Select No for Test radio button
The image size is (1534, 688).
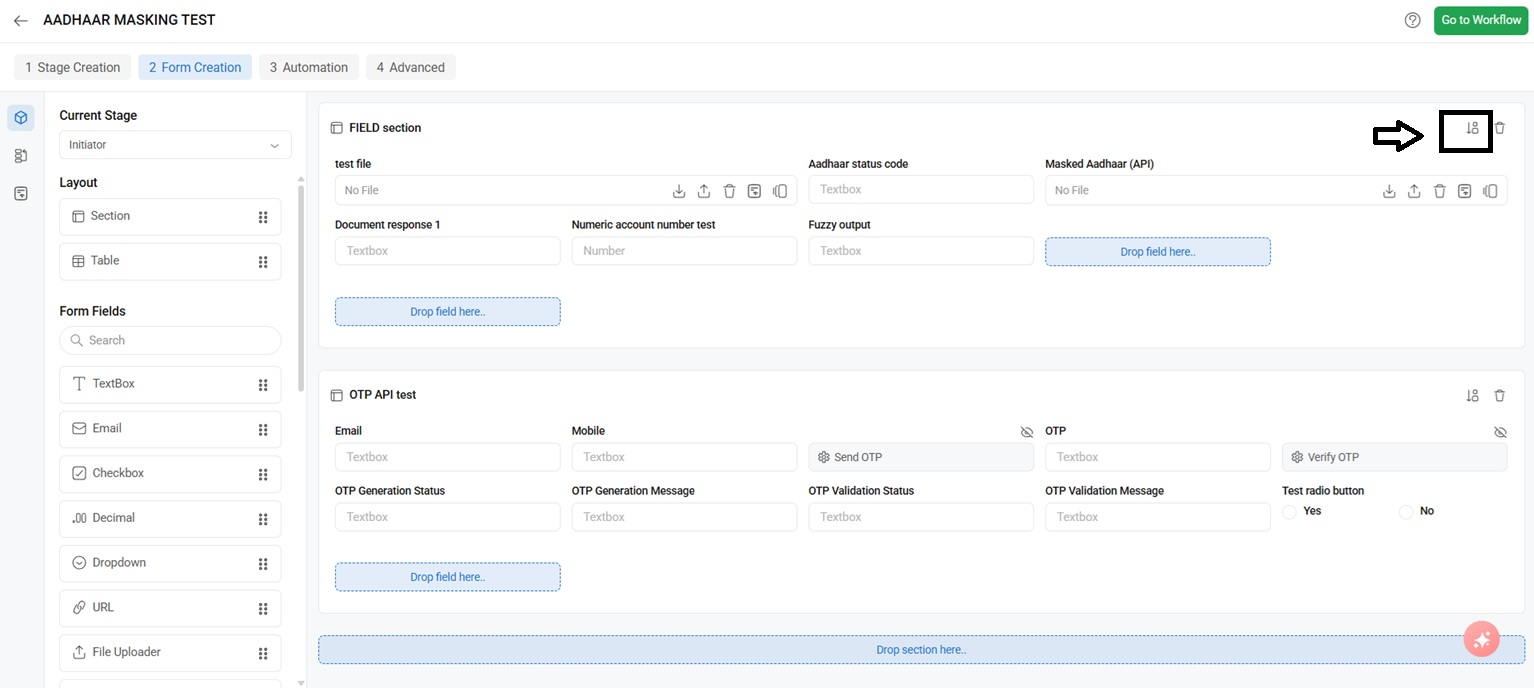[x=1406, y=512]
